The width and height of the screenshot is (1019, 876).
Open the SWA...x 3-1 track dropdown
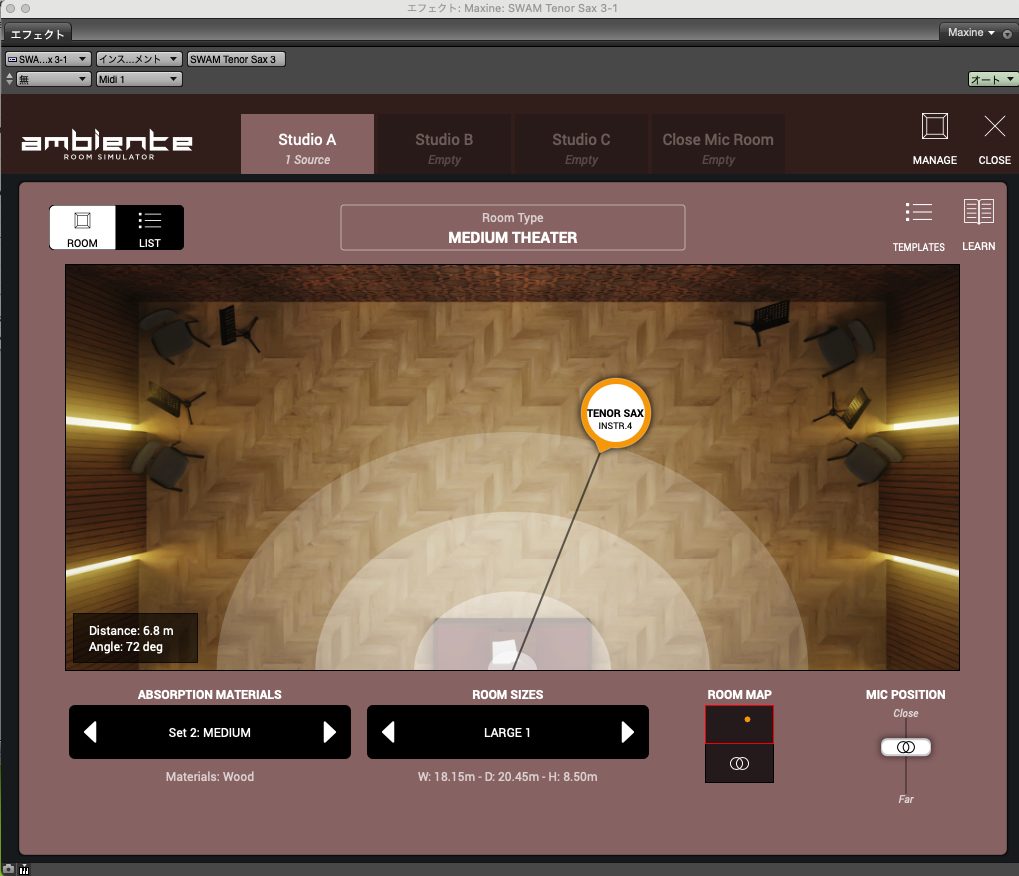48,59
